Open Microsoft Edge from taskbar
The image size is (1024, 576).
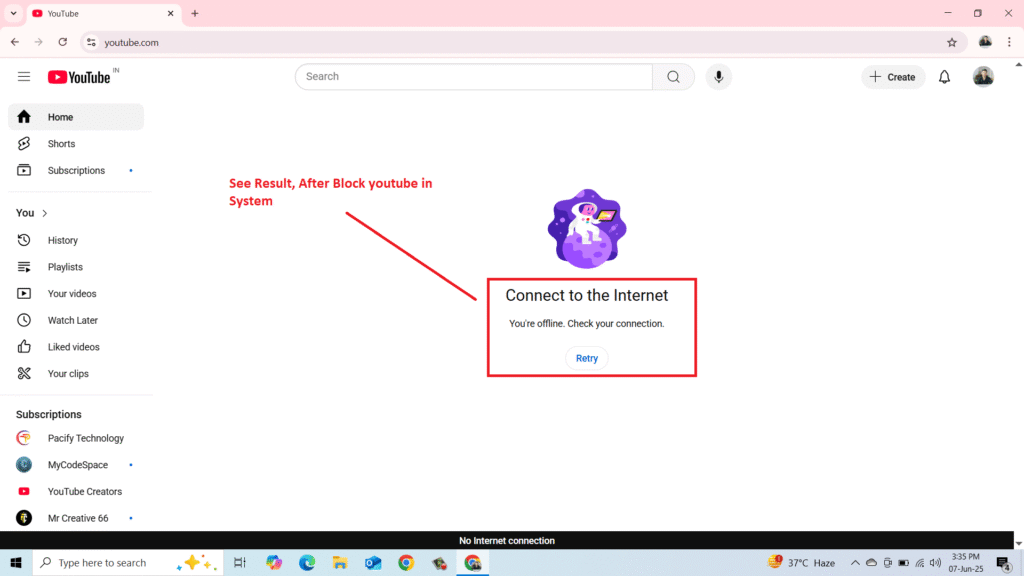point(307,562)
